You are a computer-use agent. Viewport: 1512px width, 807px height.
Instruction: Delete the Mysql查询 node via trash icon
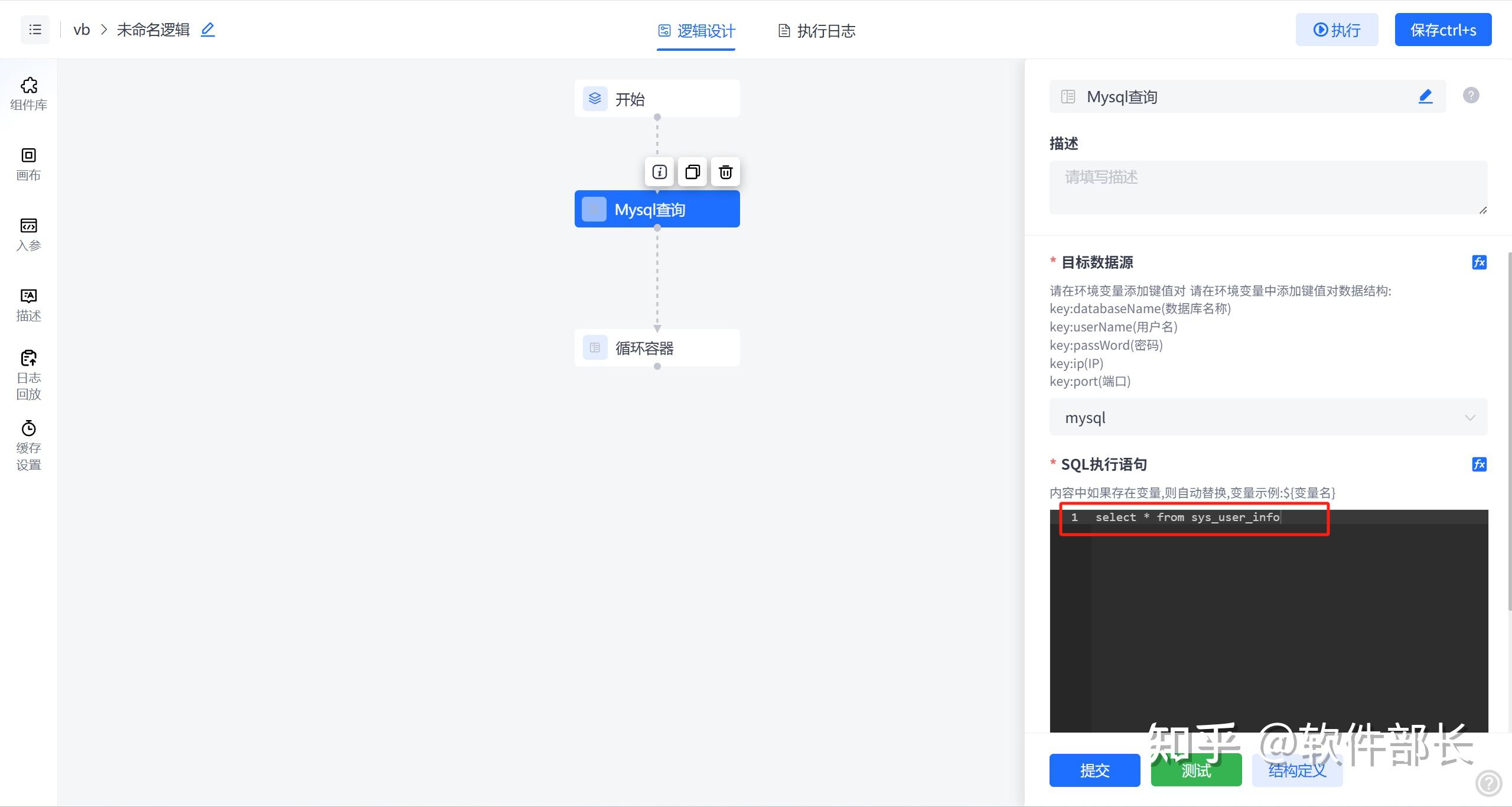point(725,172)
